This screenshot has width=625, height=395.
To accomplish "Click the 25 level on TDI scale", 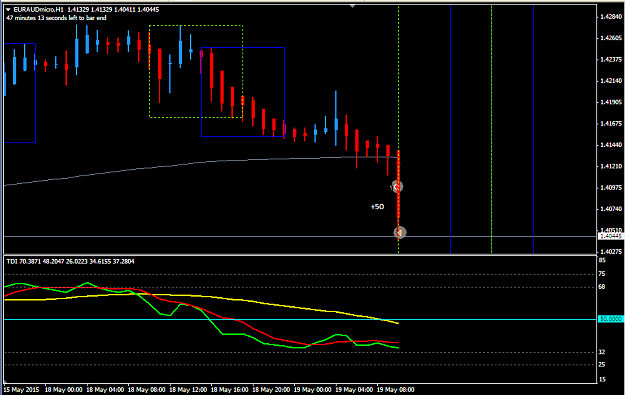I will coord(602,365).
